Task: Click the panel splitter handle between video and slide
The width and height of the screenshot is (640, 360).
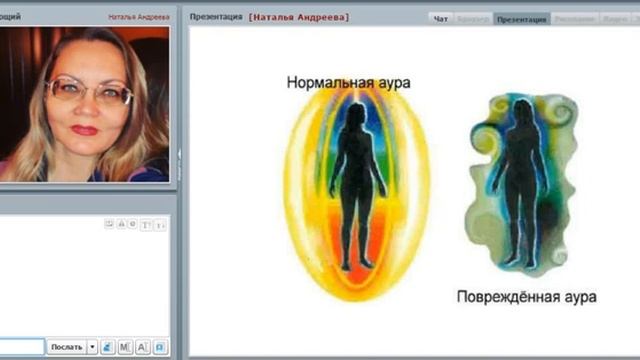Action: point(179,165)
